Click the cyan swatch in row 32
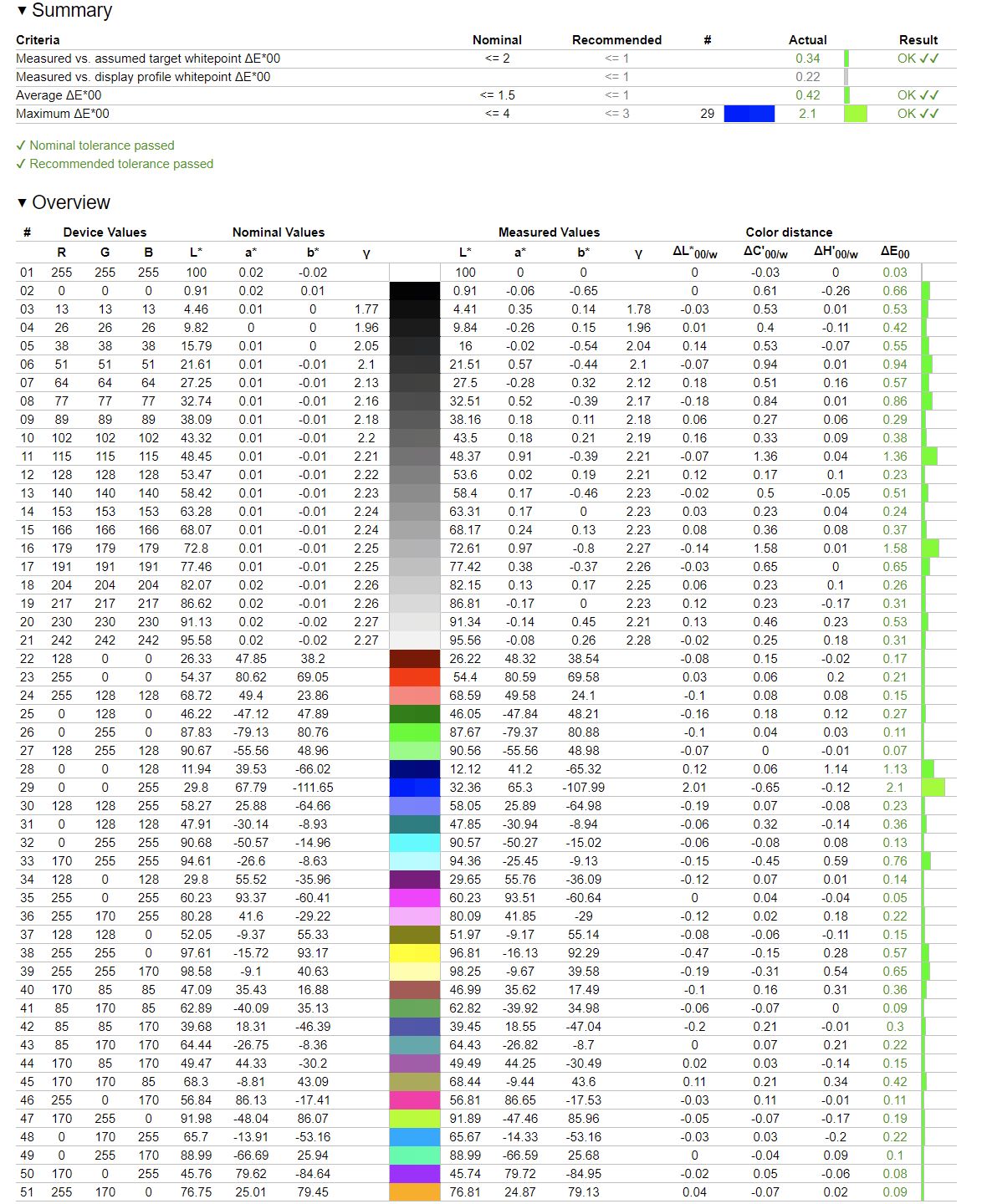Screen dimensions: 987x1204 coord(415,843)
